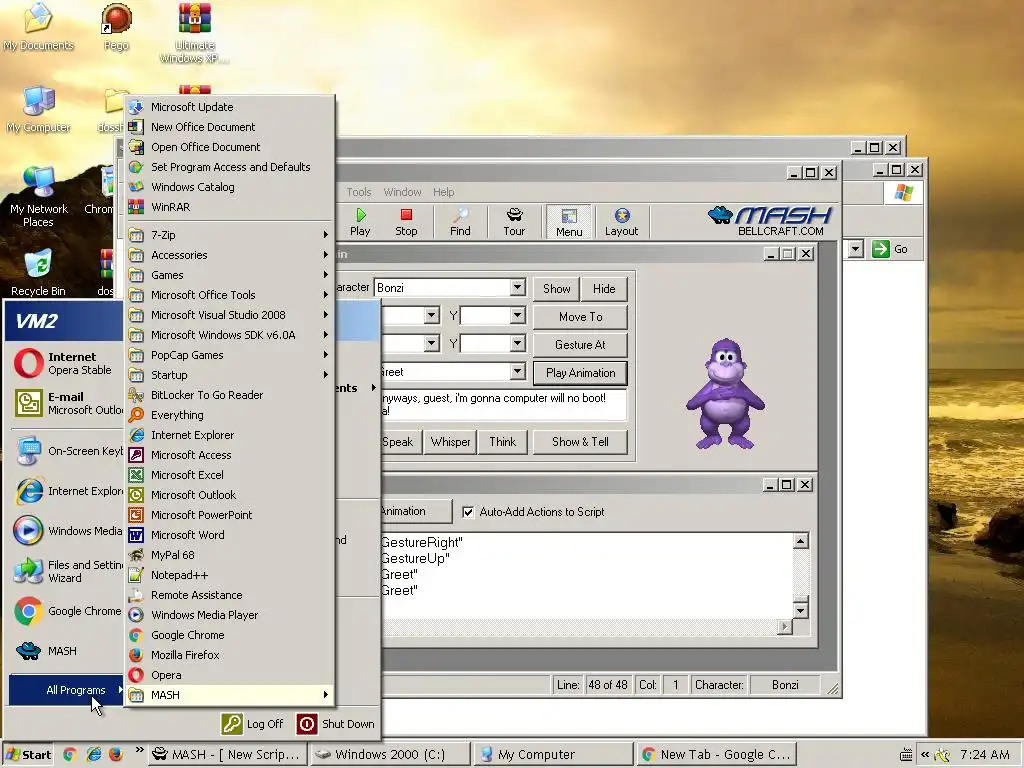This screenshot has width=1024, height=768.
Task: Click the Shut Down button
Action: 337,724
